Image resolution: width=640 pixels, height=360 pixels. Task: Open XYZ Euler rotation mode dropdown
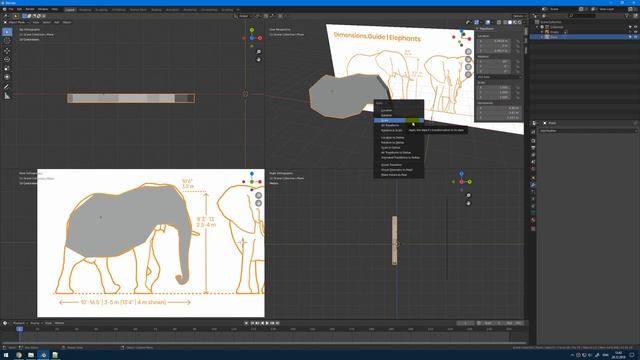click(x=500, y=77)
